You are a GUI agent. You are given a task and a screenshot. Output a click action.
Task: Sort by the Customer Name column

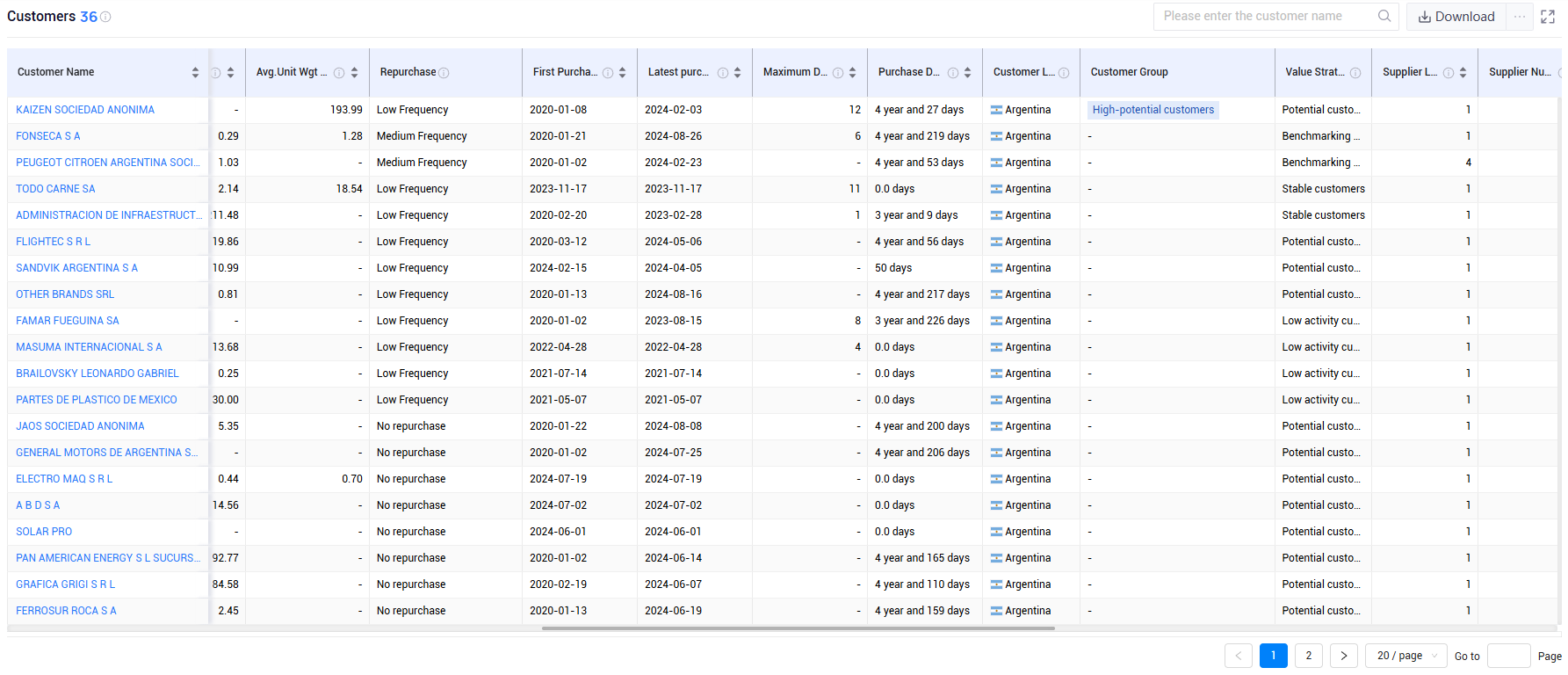pyautogui.click(x=195, y=72)
